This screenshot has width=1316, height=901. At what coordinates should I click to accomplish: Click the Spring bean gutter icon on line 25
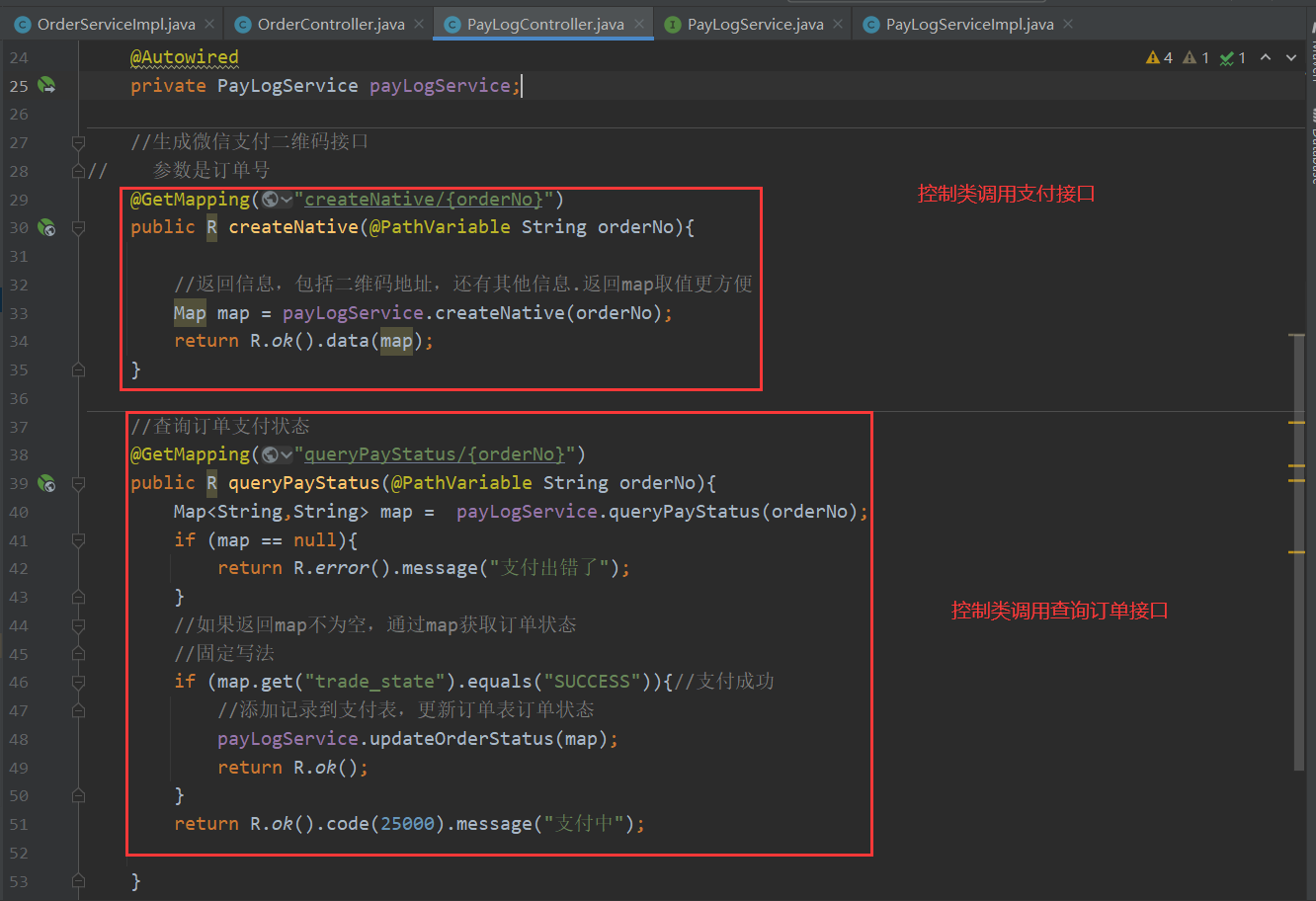46,86
